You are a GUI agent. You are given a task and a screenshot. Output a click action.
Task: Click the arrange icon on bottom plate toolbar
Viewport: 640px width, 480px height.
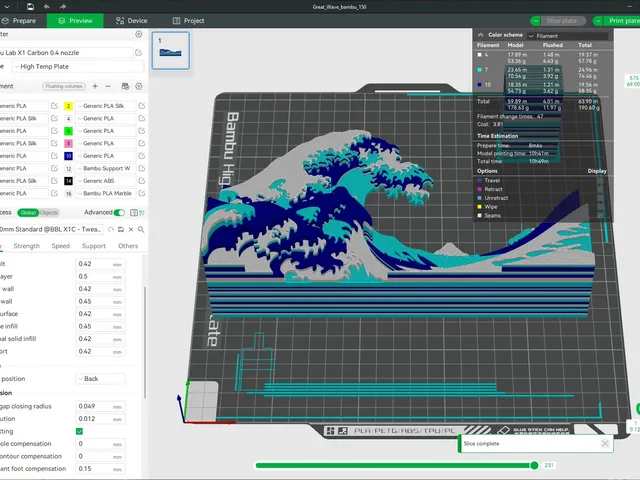pos(330,431)
